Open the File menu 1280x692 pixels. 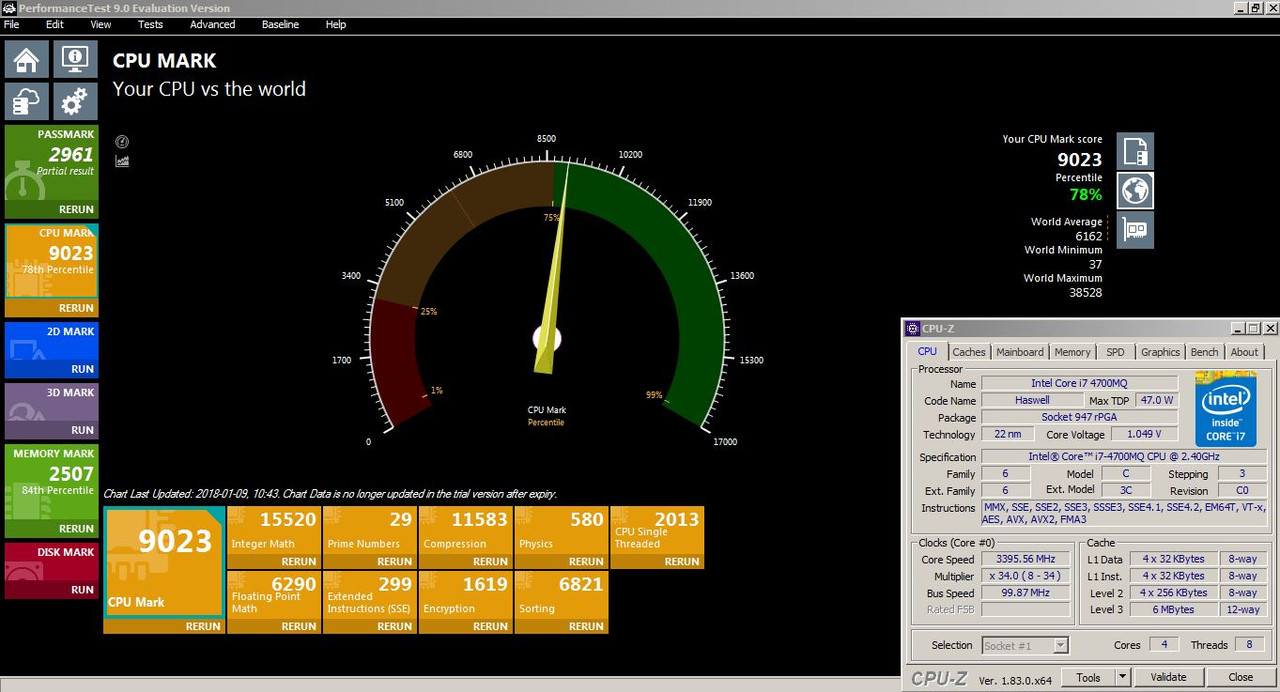pos(12,24)
